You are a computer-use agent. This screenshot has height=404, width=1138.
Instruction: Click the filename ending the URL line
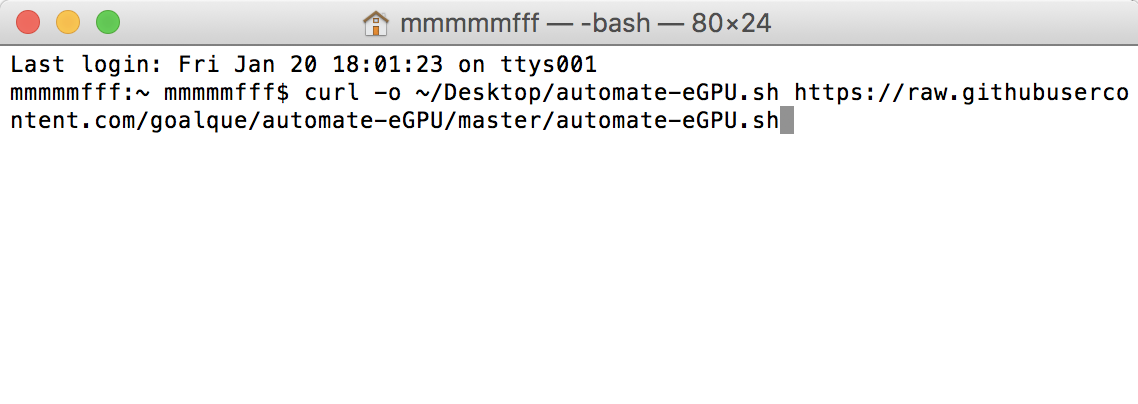click(667, 122)
